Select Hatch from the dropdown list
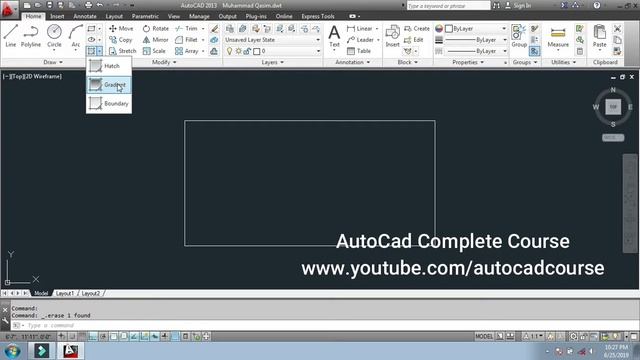This screenshot has width=640, height=360. [x=109, y=66]
